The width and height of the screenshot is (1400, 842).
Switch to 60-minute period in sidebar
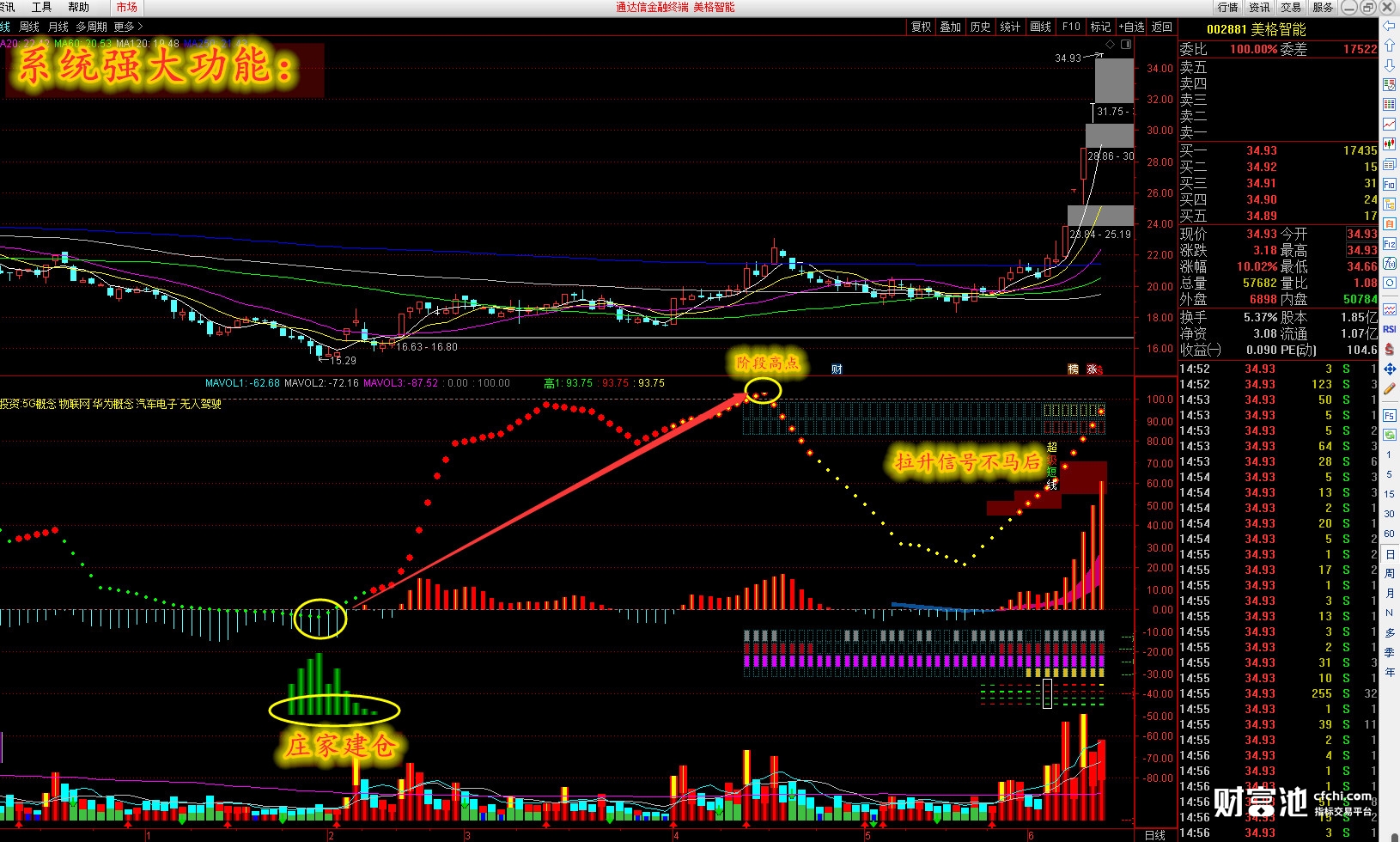(x=1389, y=534)
